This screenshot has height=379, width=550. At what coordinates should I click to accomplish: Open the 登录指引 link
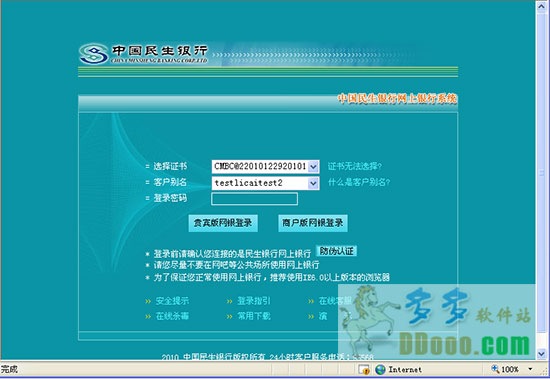(x=254, y=301)
